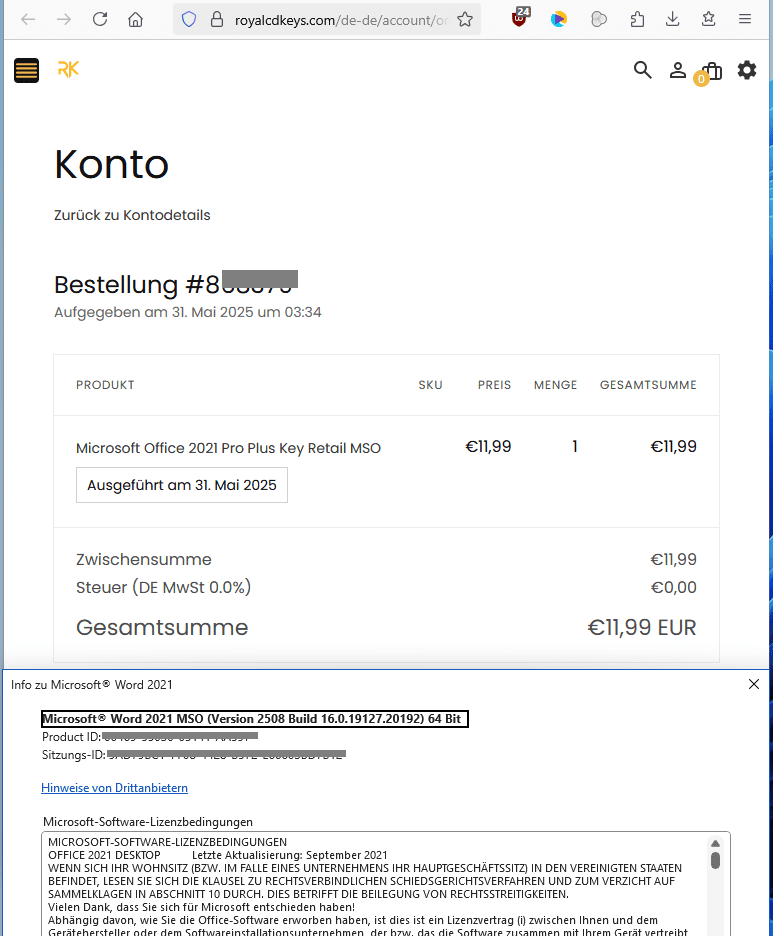Click the Ausgeführt am 31. Mai 2025 button

(x=182, y=485)
